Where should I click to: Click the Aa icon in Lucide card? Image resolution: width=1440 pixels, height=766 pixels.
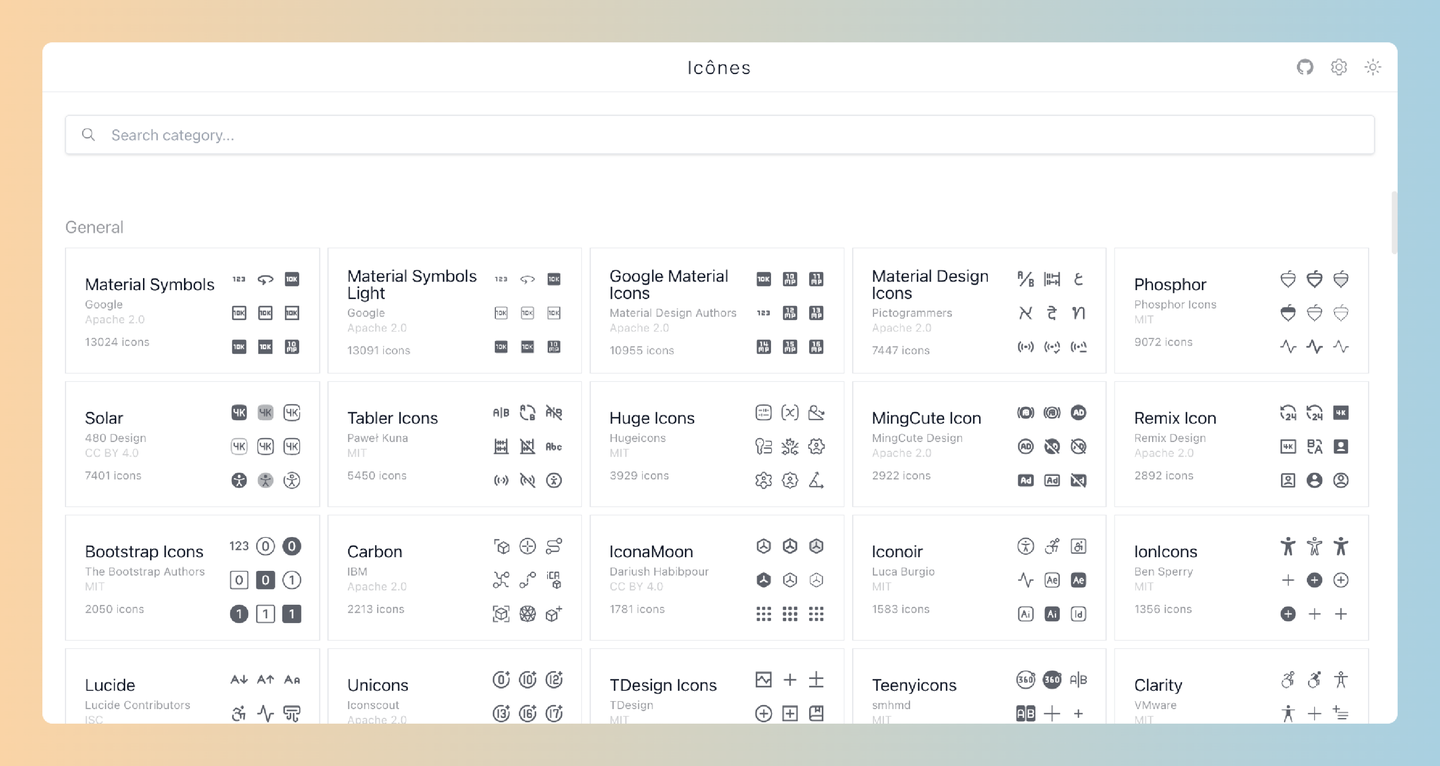pyautogui.click(x=292, y=680)
